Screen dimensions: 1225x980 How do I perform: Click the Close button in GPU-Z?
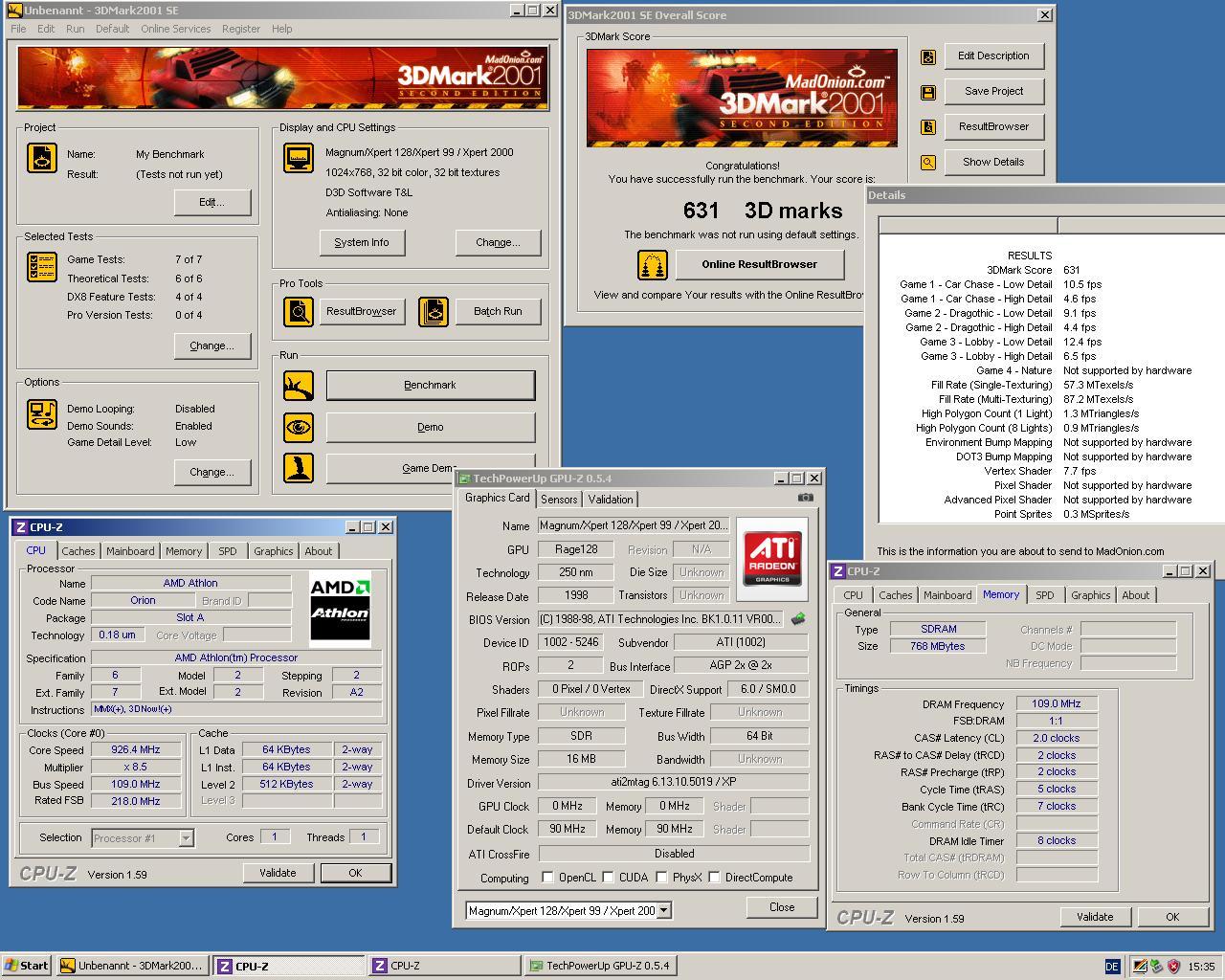(x=782, y=907)
